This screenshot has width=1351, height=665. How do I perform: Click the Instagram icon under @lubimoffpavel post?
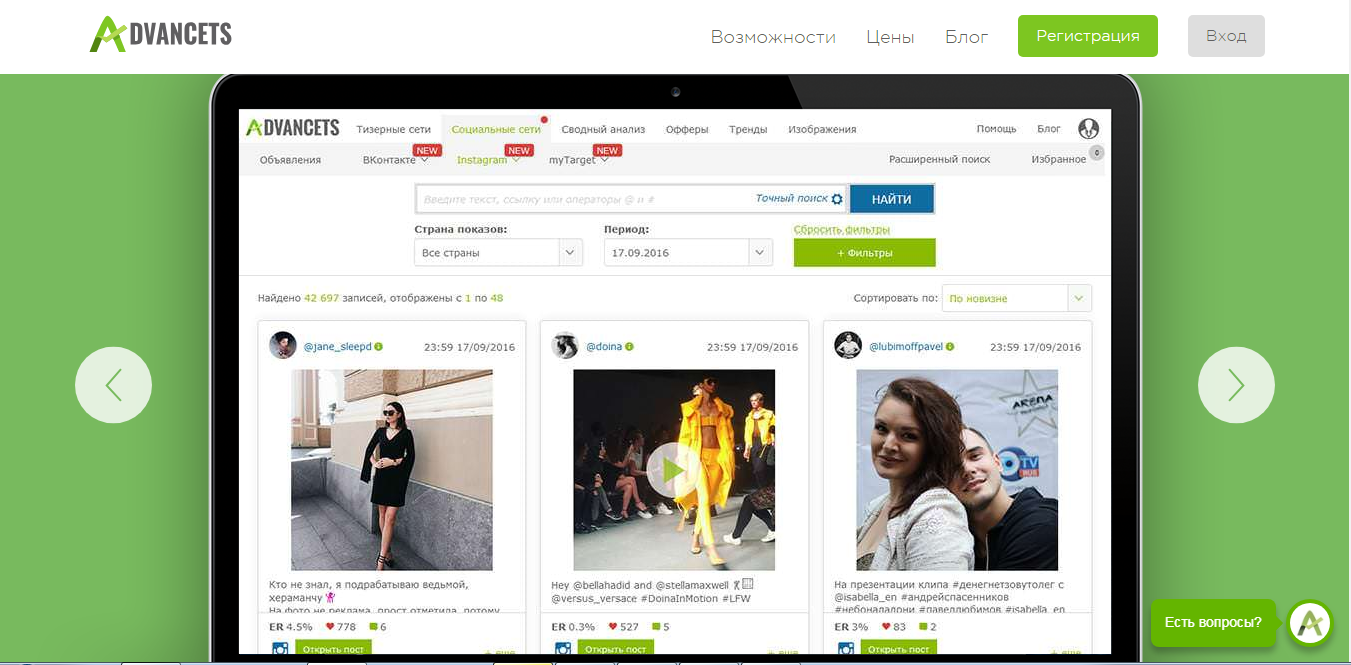(x=846, y=649)
